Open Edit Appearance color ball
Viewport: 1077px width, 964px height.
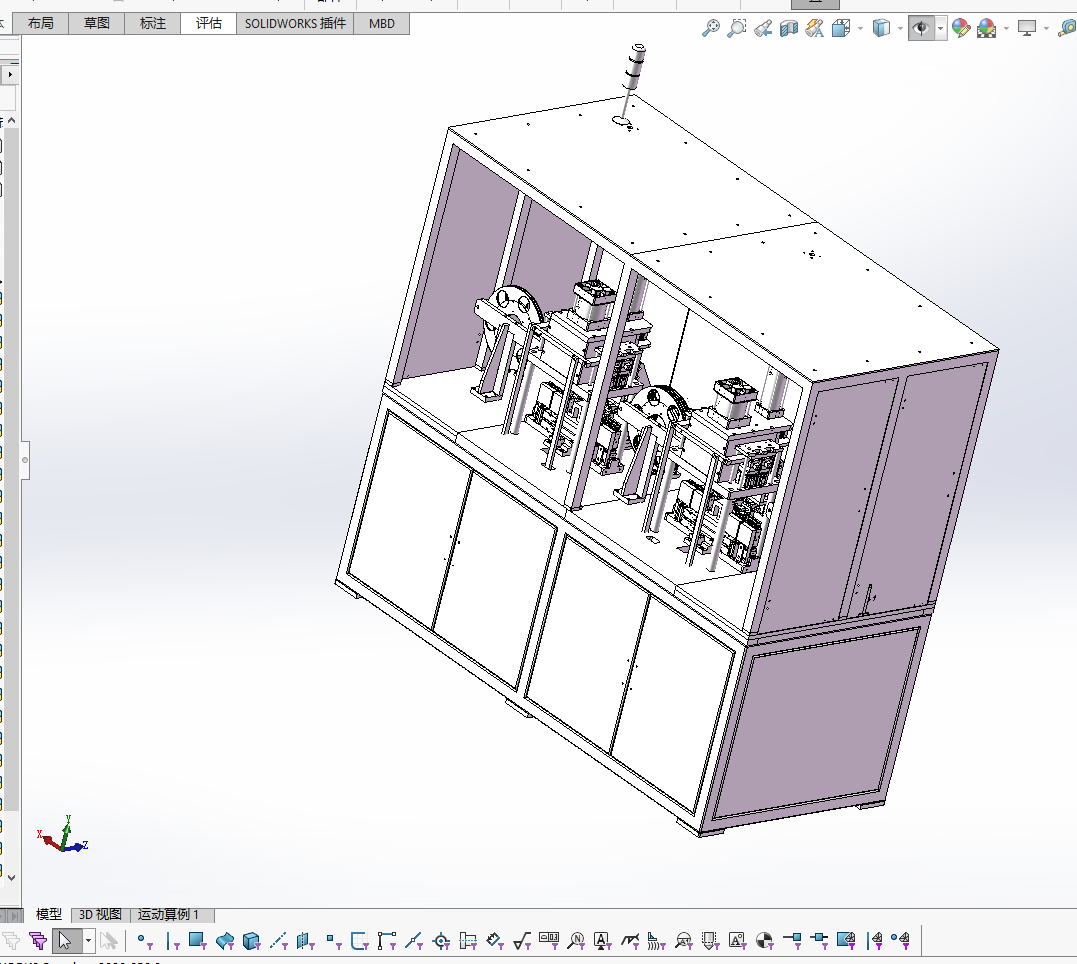click(961, 28)
